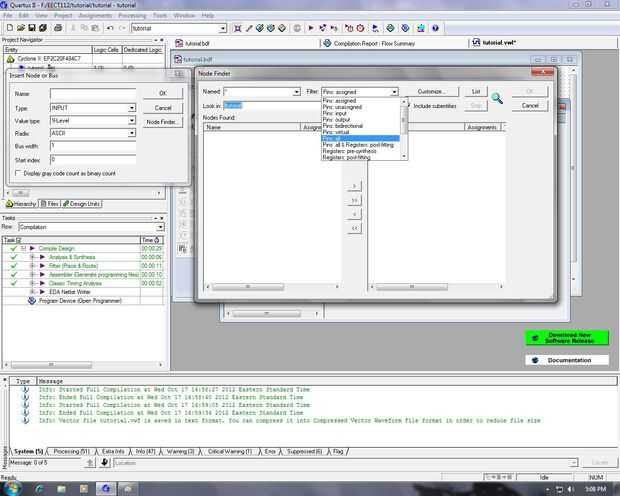Click the Assignment Editor pencil icon

tap(249, 28)
